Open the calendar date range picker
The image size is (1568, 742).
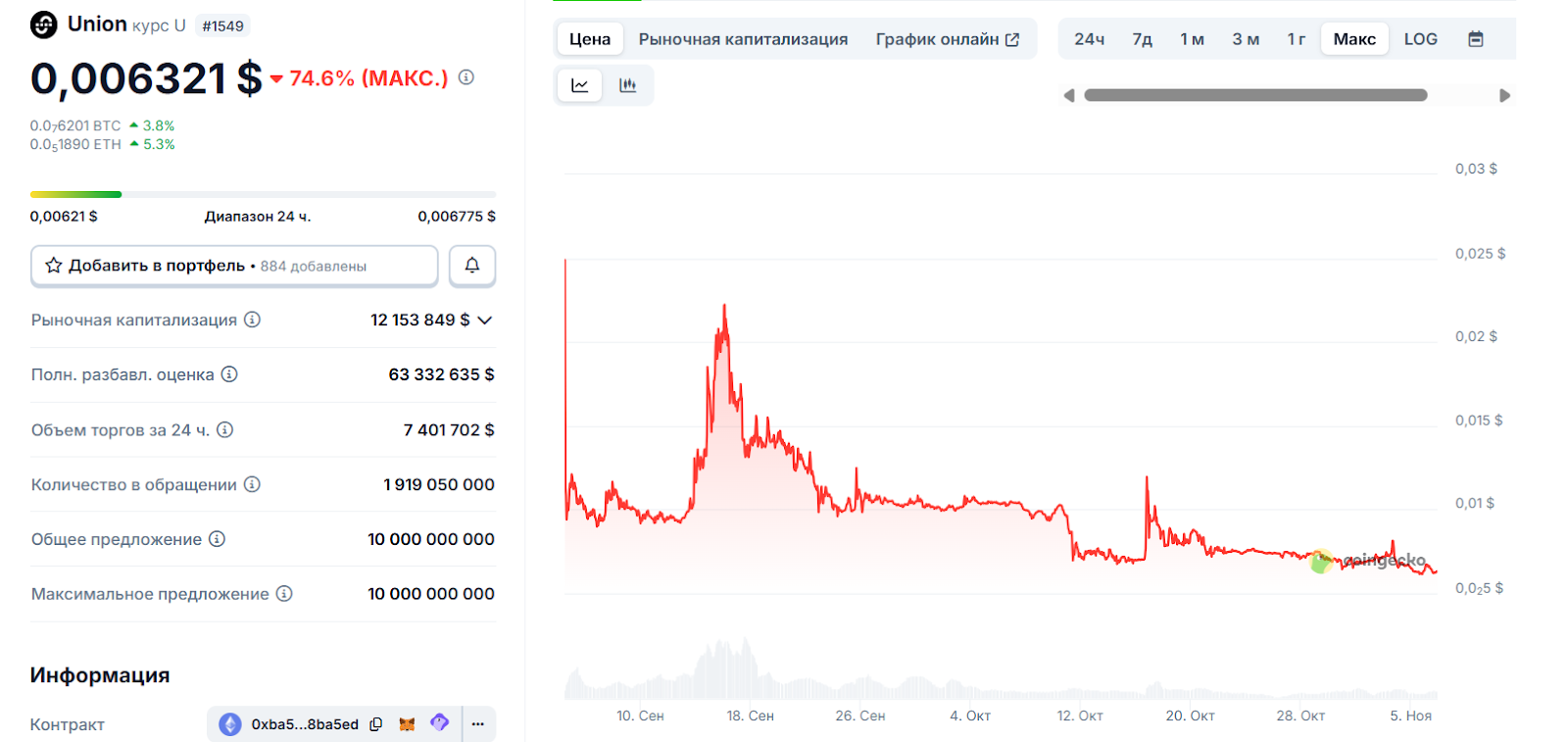(x=1476, y=39)
